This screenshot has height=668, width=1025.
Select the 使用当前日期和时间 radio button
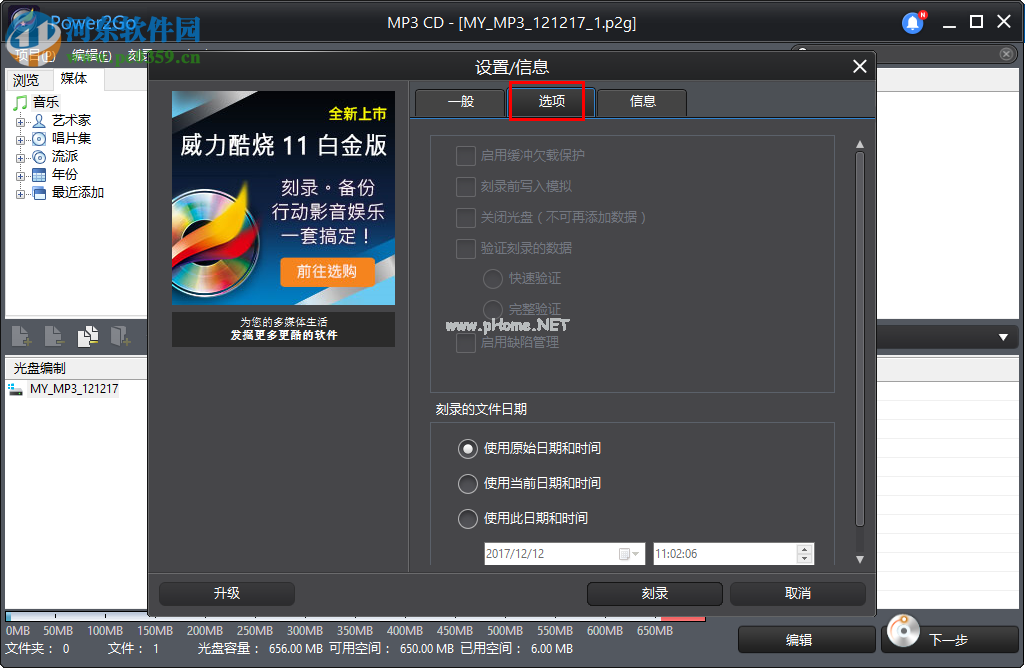467,484
